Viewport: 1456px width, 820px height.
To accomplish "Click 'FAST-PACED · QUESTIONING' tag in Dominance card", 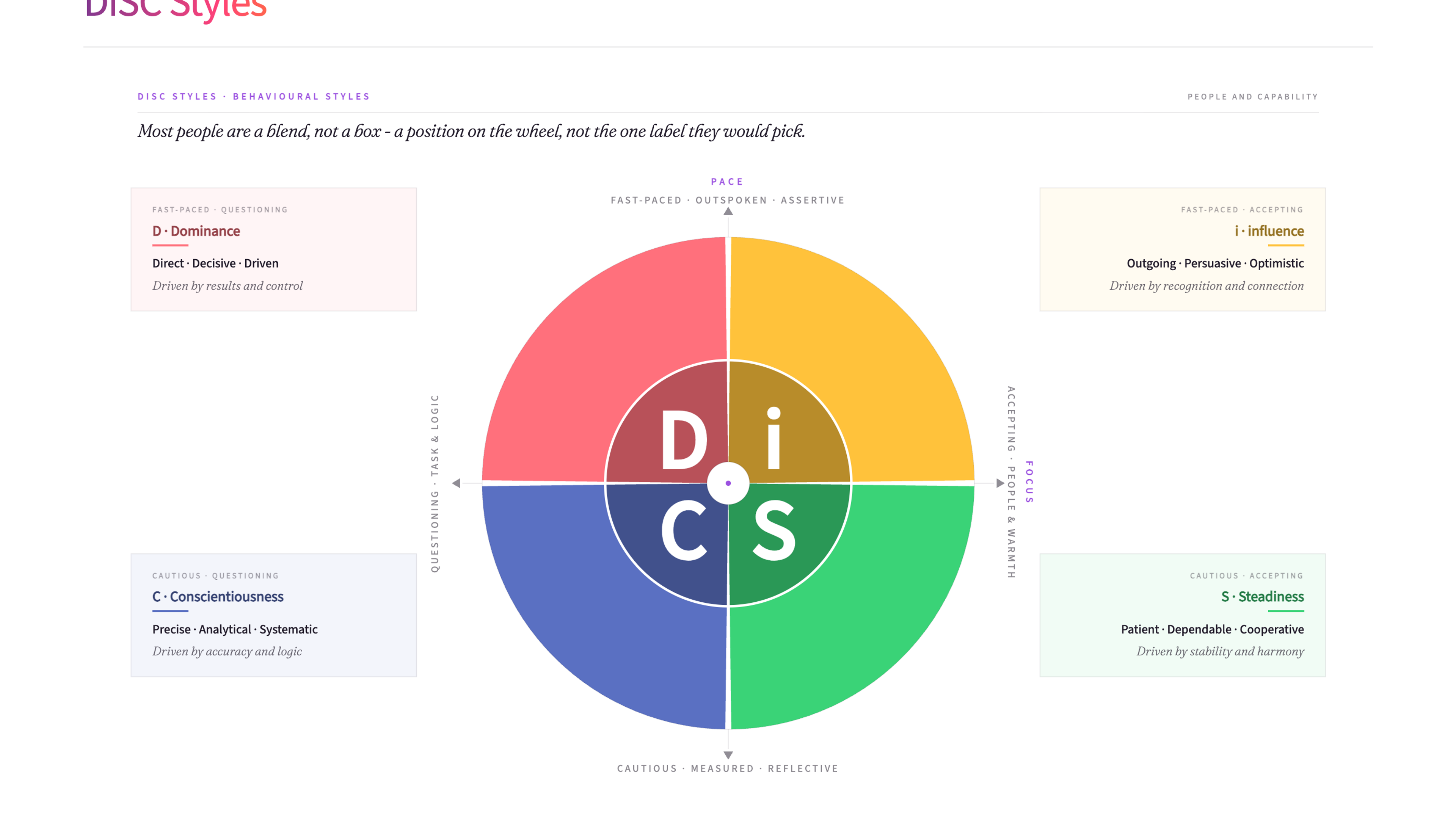I will 220,210.
